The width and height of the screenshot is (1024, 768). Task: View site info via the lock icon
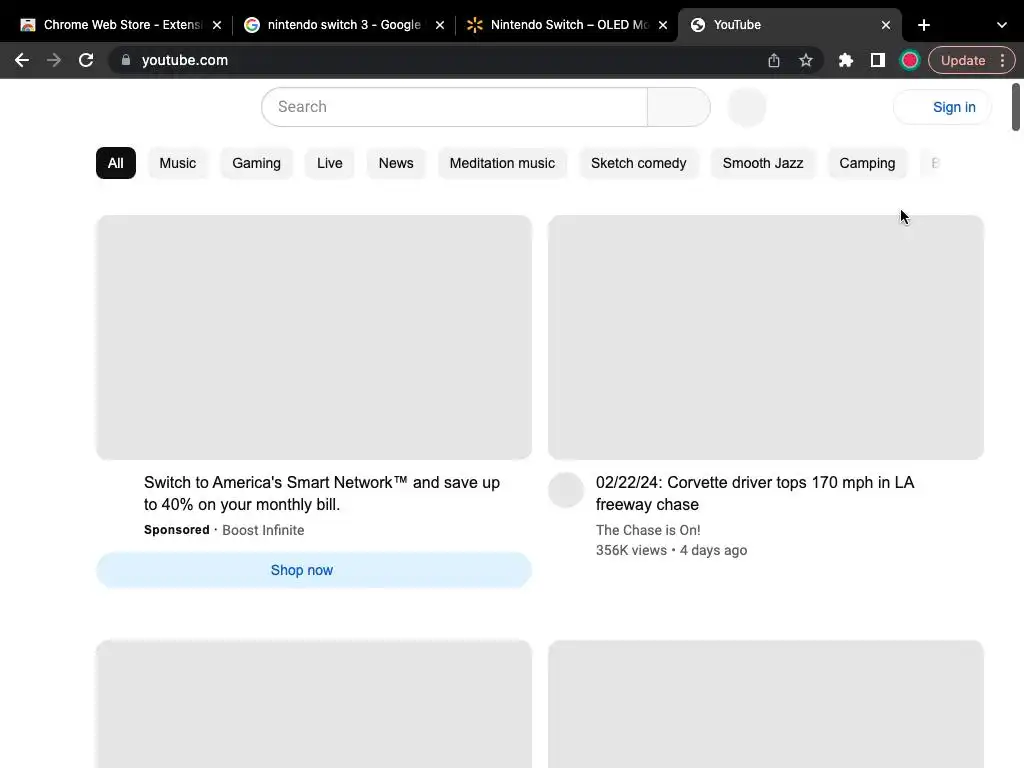[x=126, y=60]
